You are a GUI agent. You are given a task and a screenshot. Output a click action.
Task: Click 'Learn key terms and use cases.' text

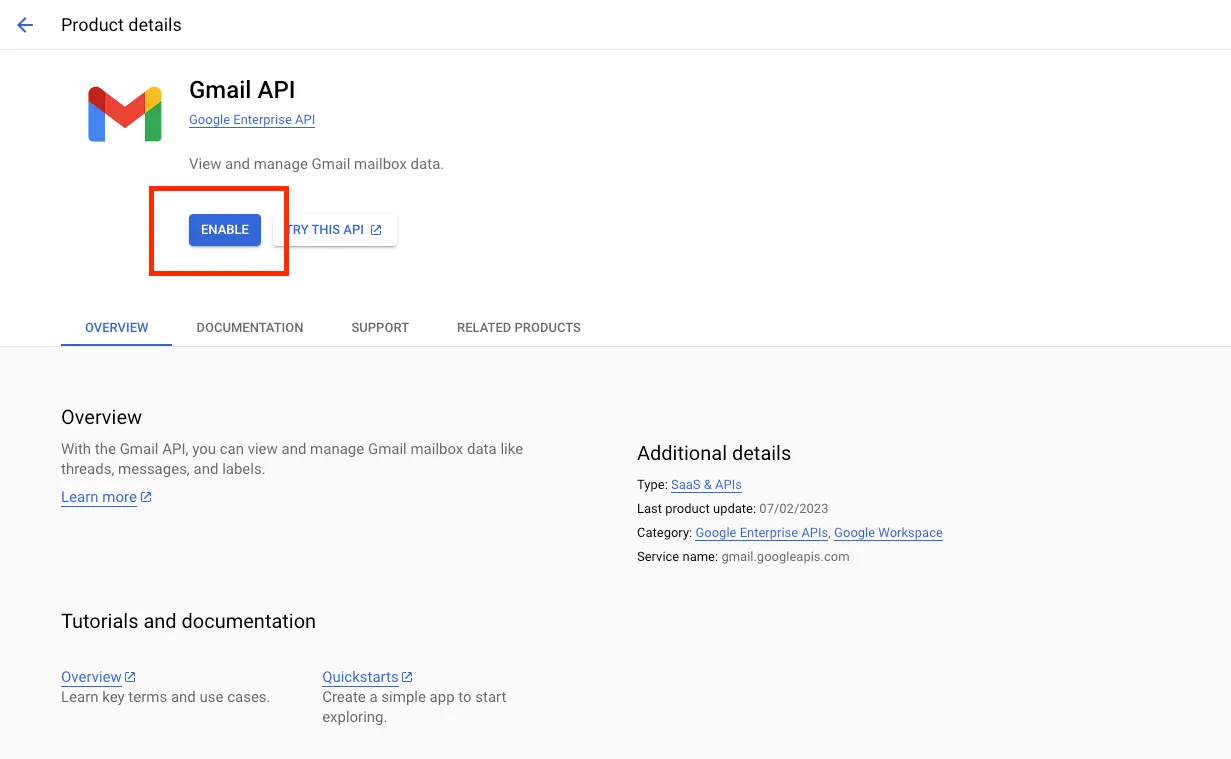coord(165,697)
